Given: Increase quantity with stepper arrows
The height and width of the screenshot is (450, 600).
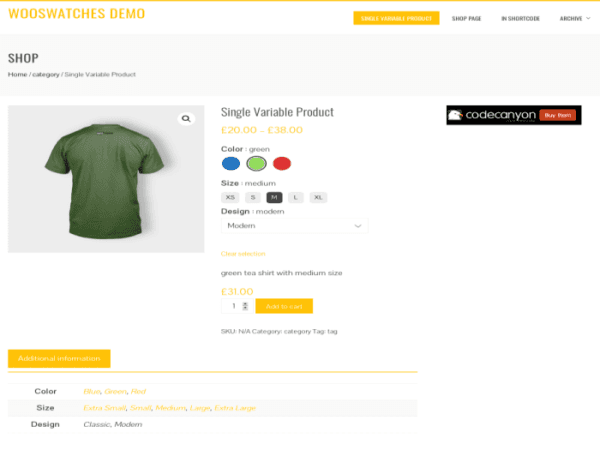Looking at the screenshot, I should 245,306.
